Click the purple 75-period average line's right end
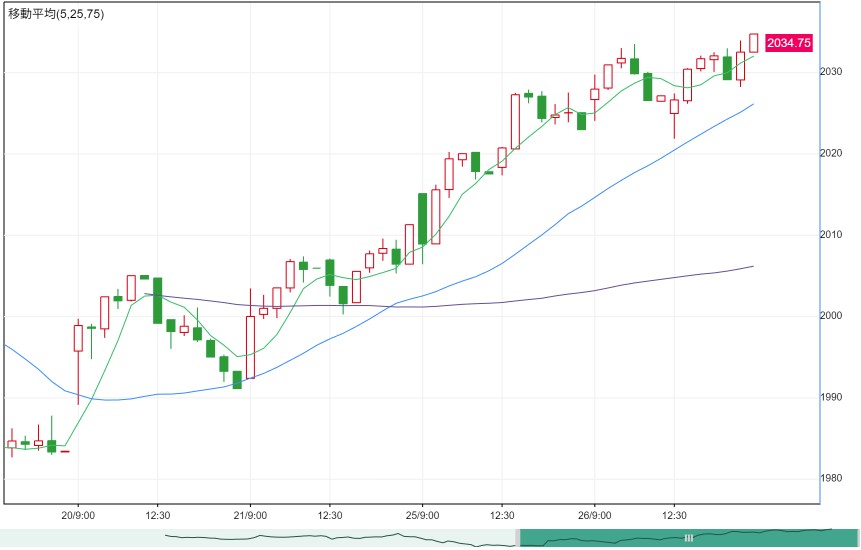The height and width of the screenshot is (550, 861). [752, 266]
